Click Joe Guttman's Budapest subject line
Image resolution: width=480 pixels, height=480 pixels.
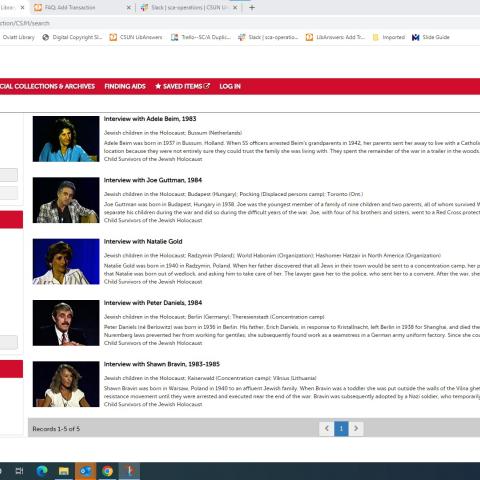[x=233, y=194]
